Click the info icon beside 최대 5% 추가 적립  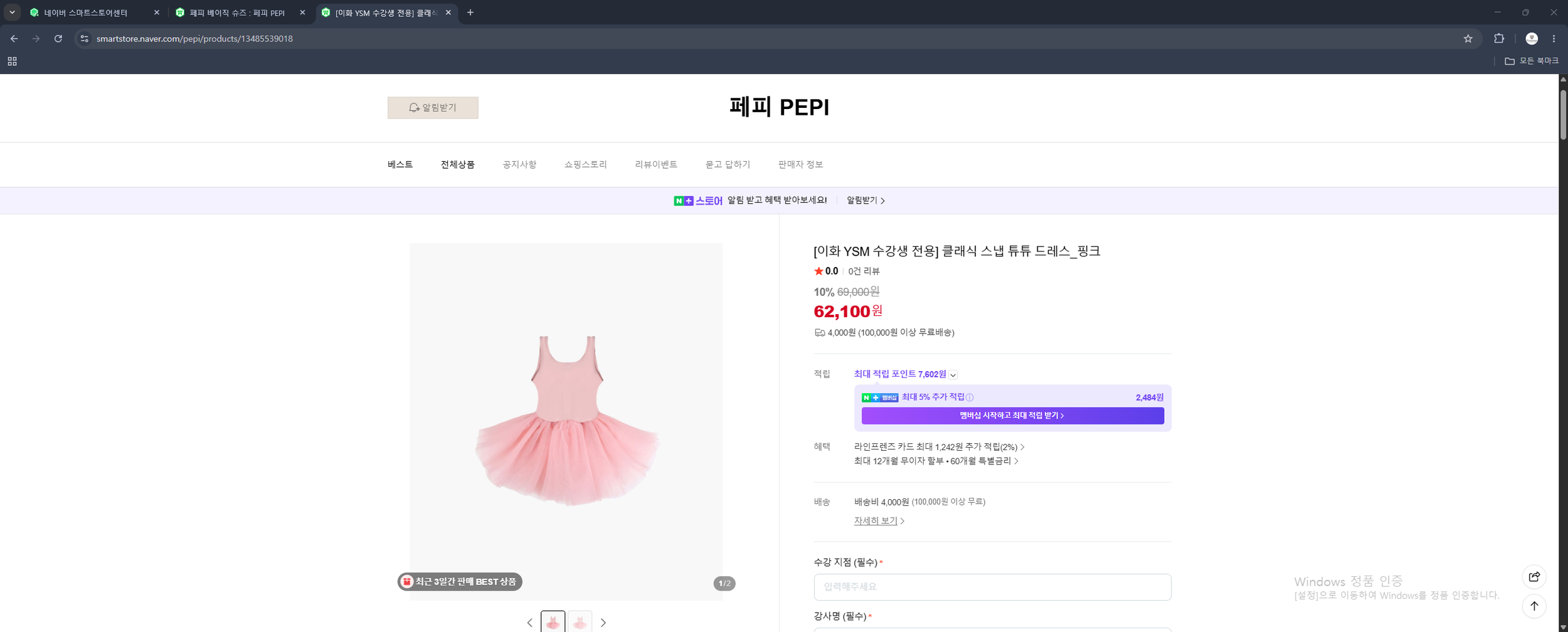(x=970, y=398)
